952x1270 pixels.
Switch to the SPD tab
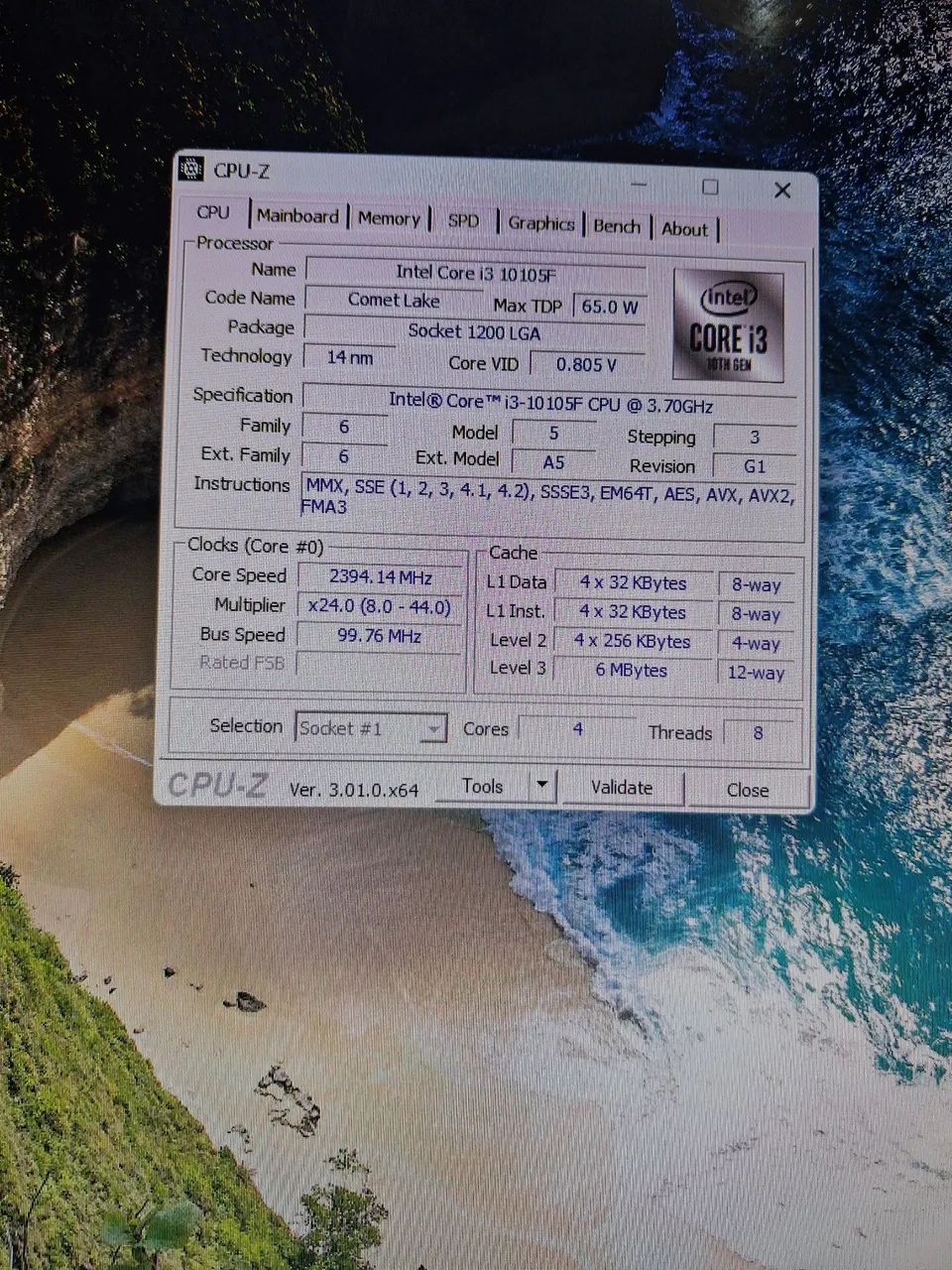463,221
